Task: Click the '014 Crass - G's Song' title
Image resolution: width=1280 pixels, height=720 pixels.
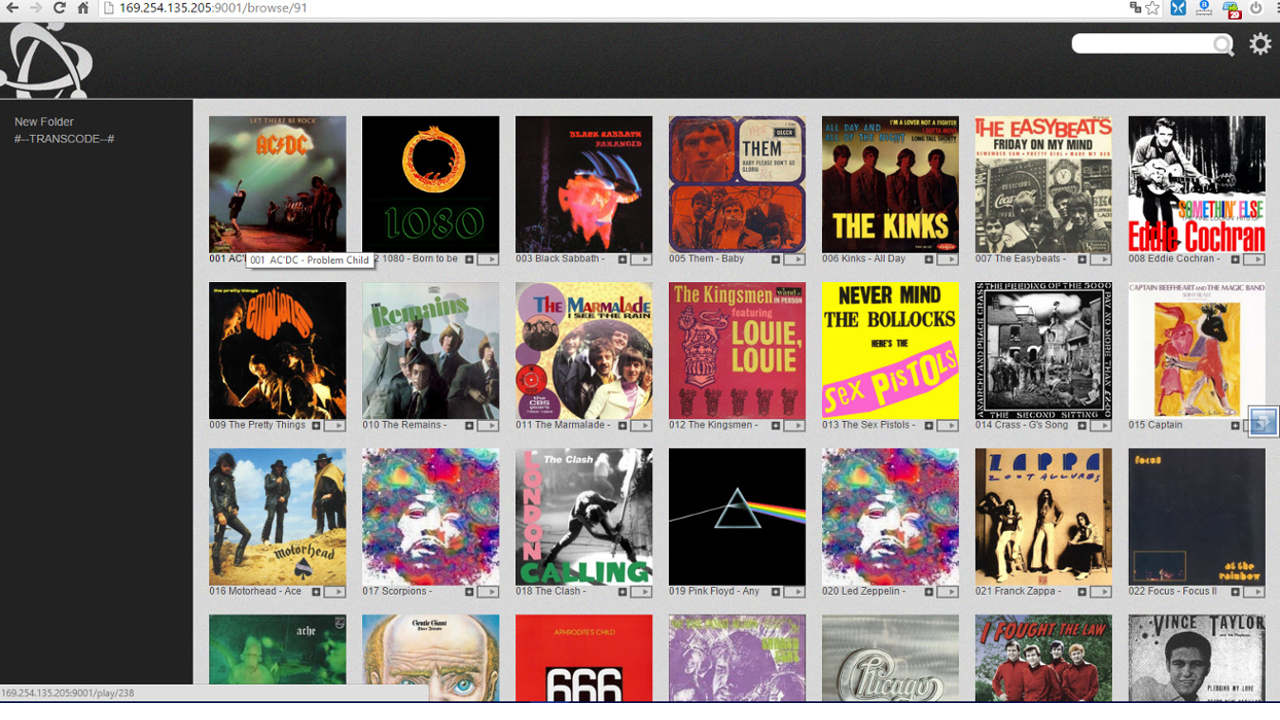Action: (1022, 425)
